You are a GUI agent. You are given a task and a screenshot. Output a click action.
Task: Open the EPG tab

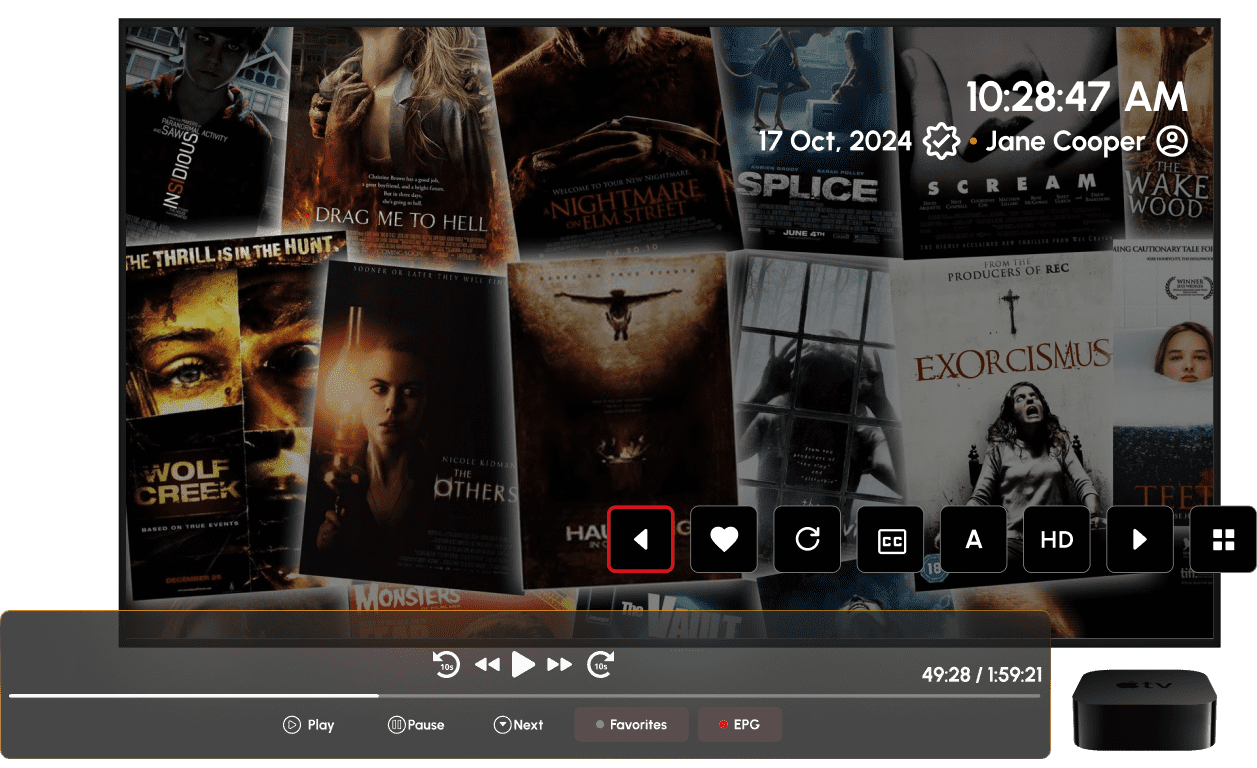(739, 725)
